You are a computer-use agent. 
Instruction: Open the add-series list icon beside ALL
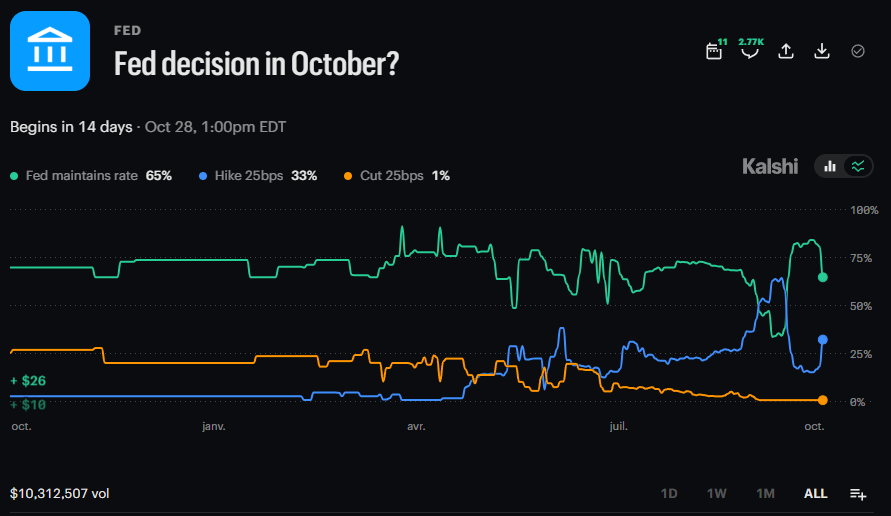click(x=858, y=494)
